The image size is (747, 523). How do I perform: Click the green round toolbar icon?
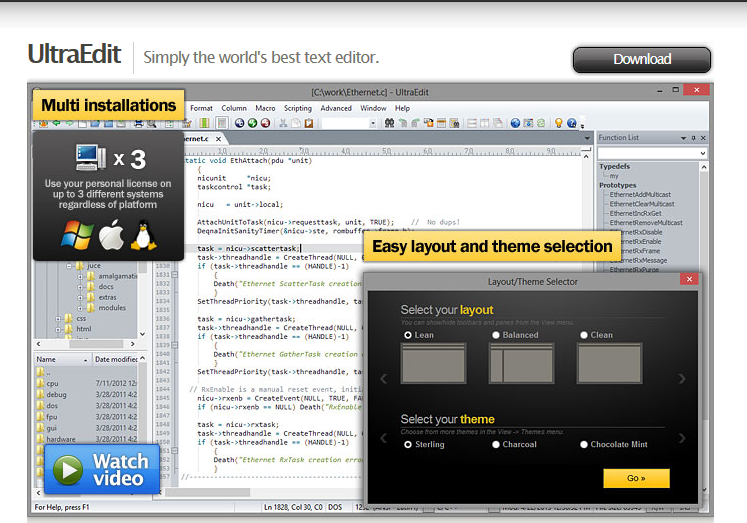(x=252, y=123)
